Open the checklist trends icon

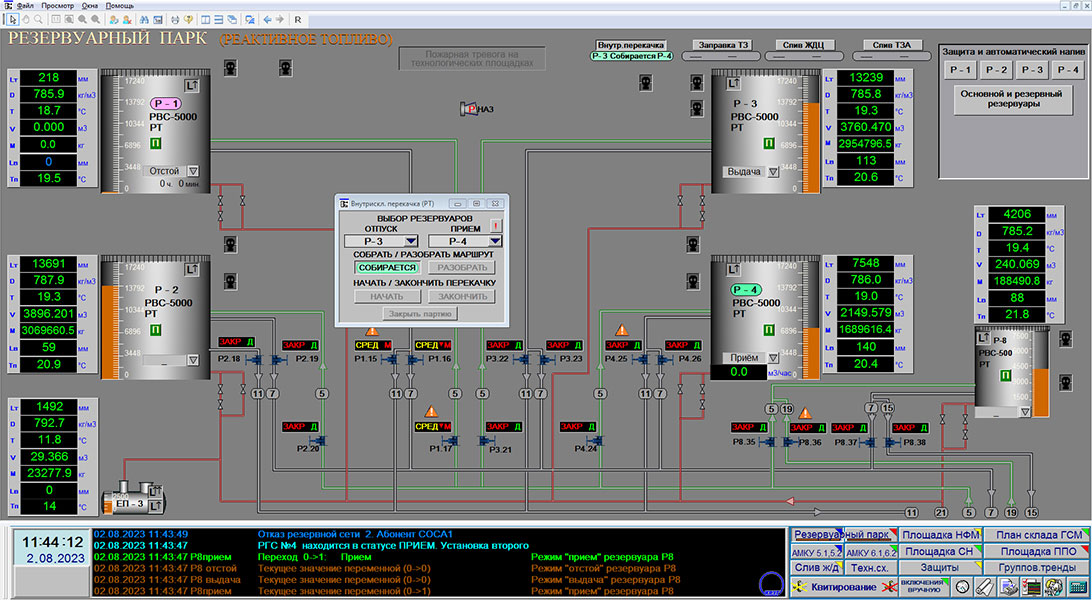(x=1031, y=587)
